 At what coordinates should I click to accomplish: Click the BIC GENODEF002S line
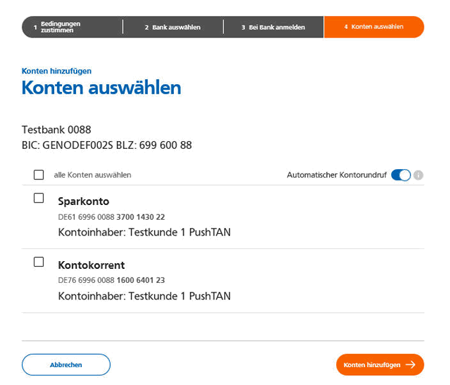coord(107,145)
